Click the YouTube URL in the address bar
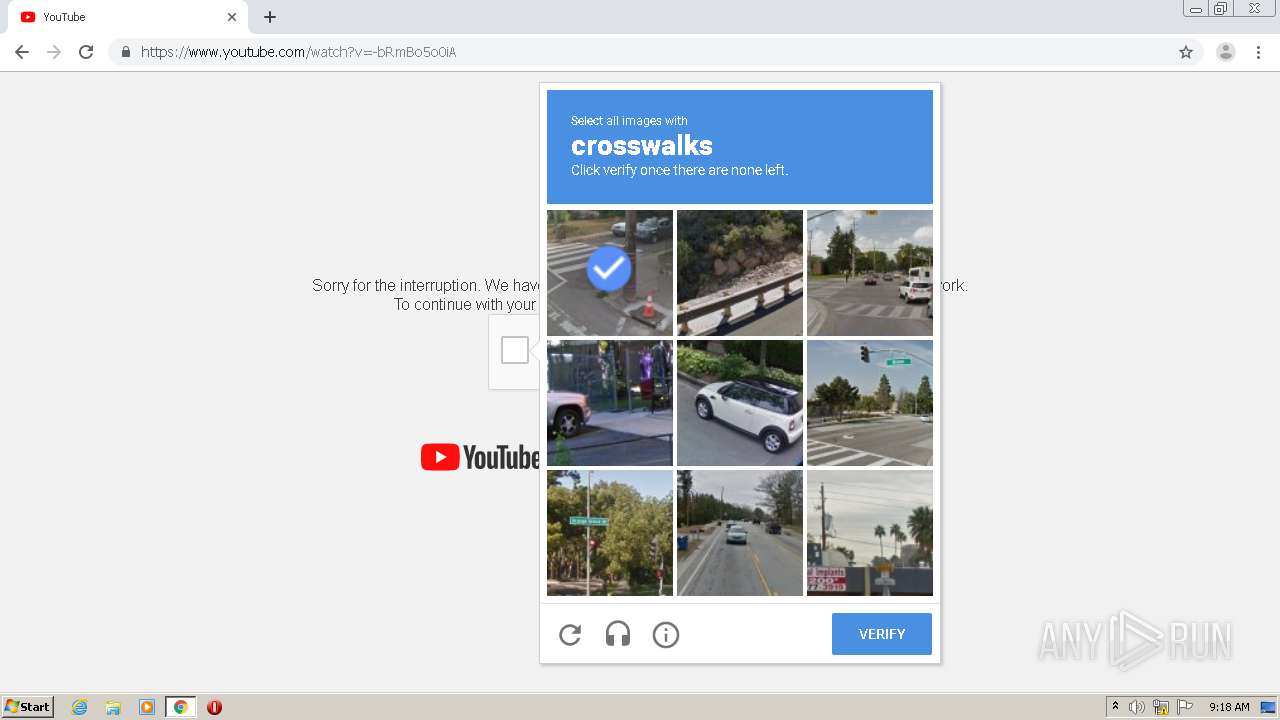Image resolution: width=1280 pixels, height=720 pixels. pos(298,52)
